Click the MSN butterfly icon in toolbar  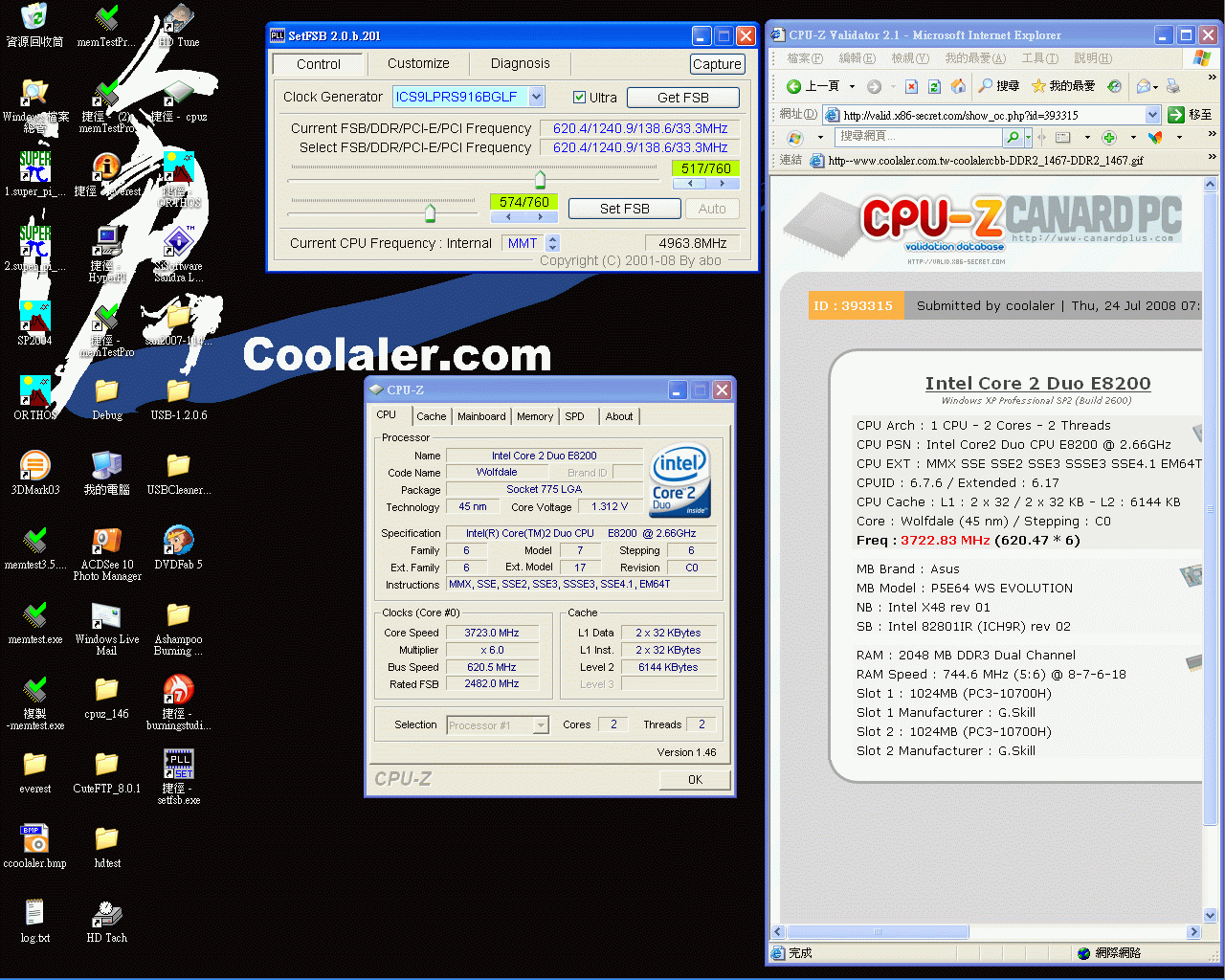tap(1156, 137)
